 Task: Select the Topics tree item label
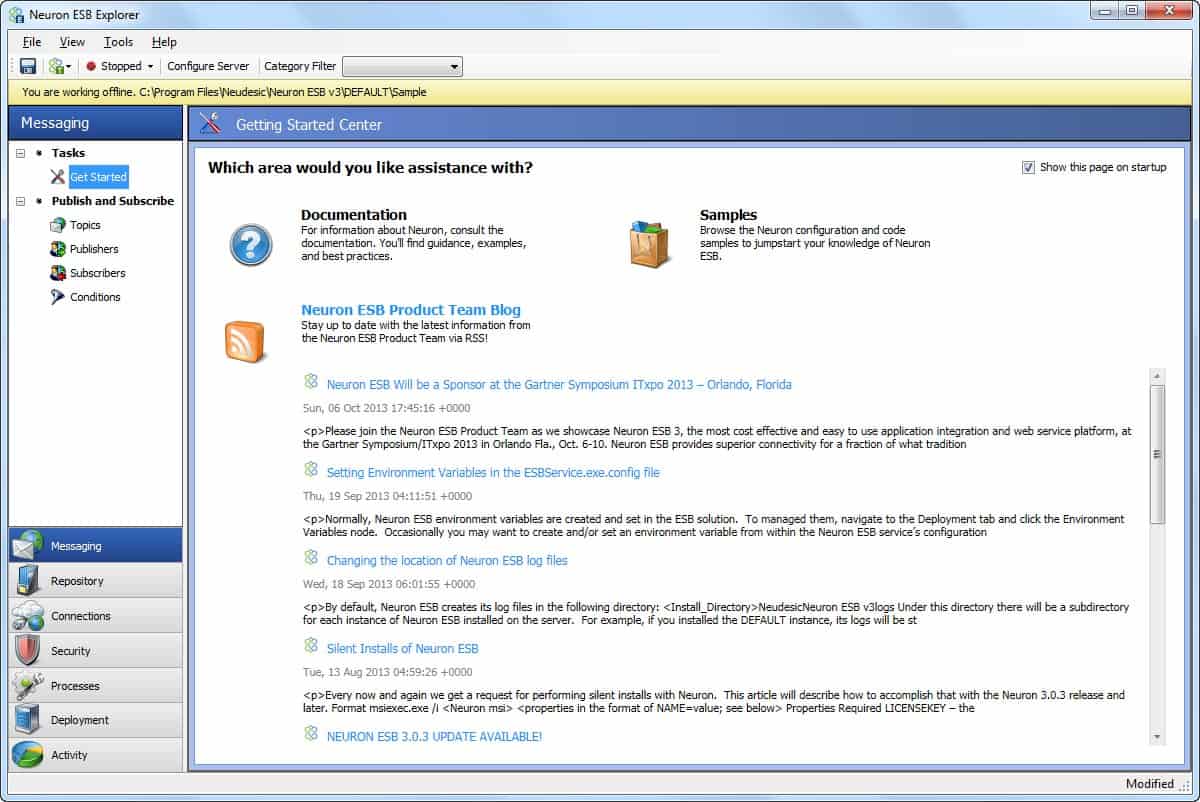[x=85, y=225]
